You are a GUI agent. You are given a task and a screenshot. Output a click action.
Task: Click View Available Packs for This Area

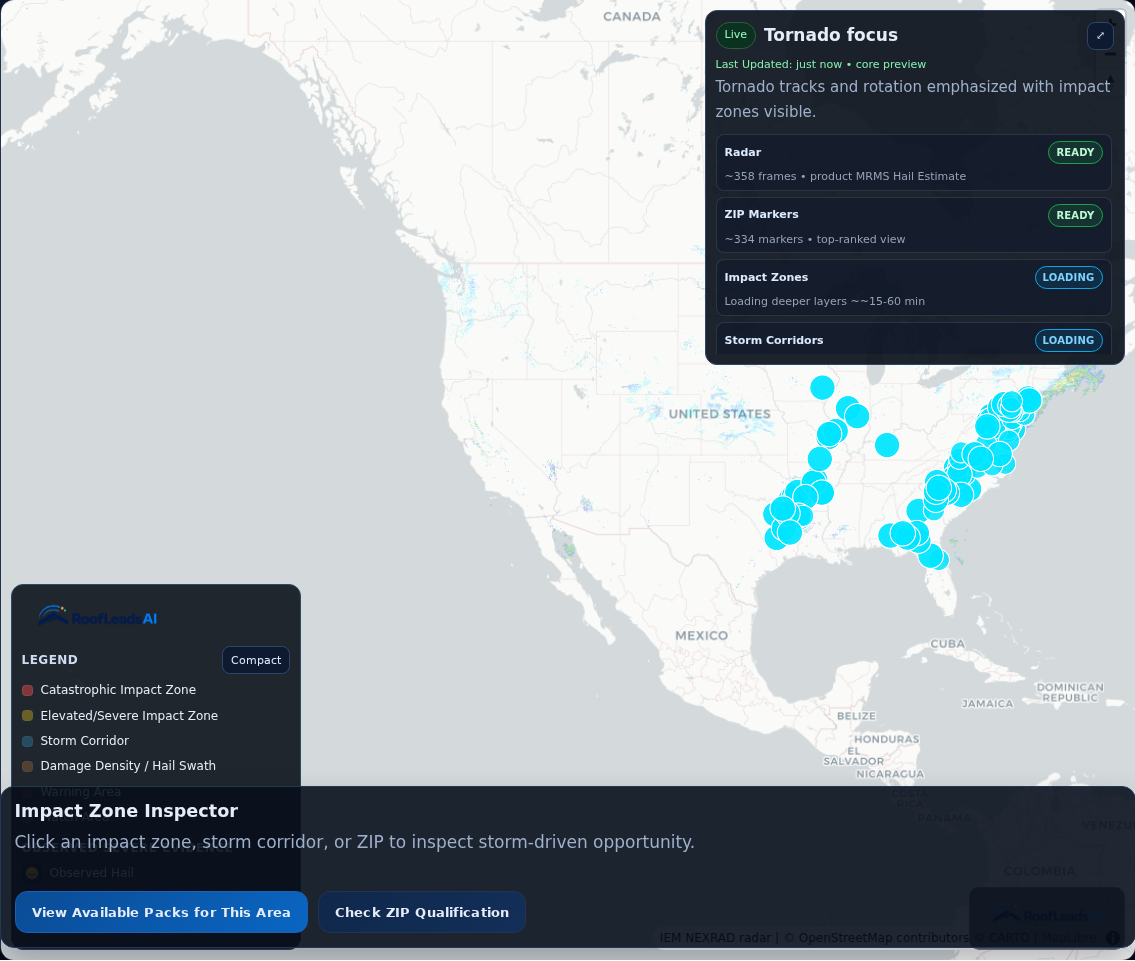coord(161,912)
